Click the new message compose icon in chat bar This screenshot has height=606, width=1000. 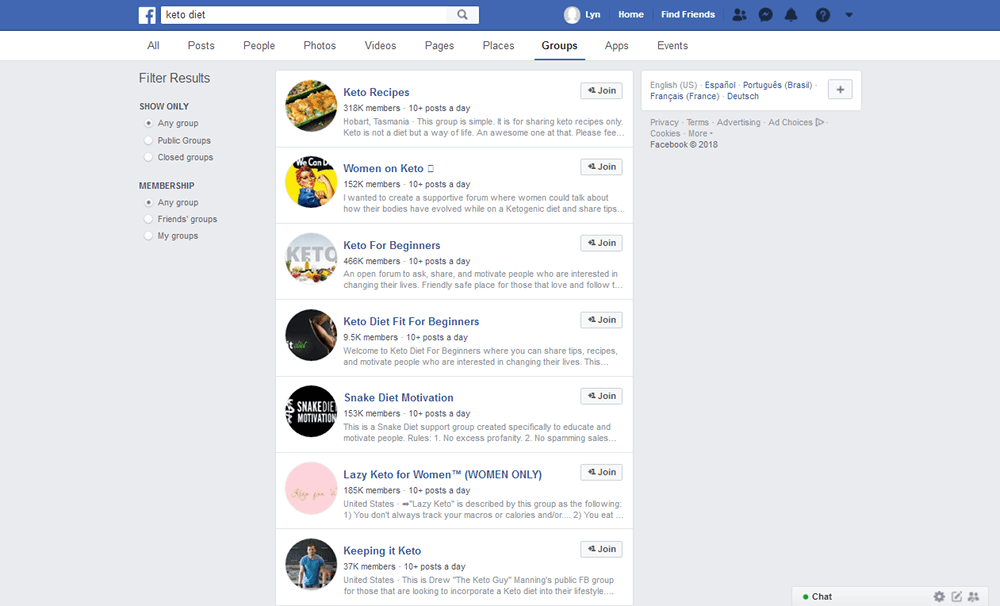956,596
